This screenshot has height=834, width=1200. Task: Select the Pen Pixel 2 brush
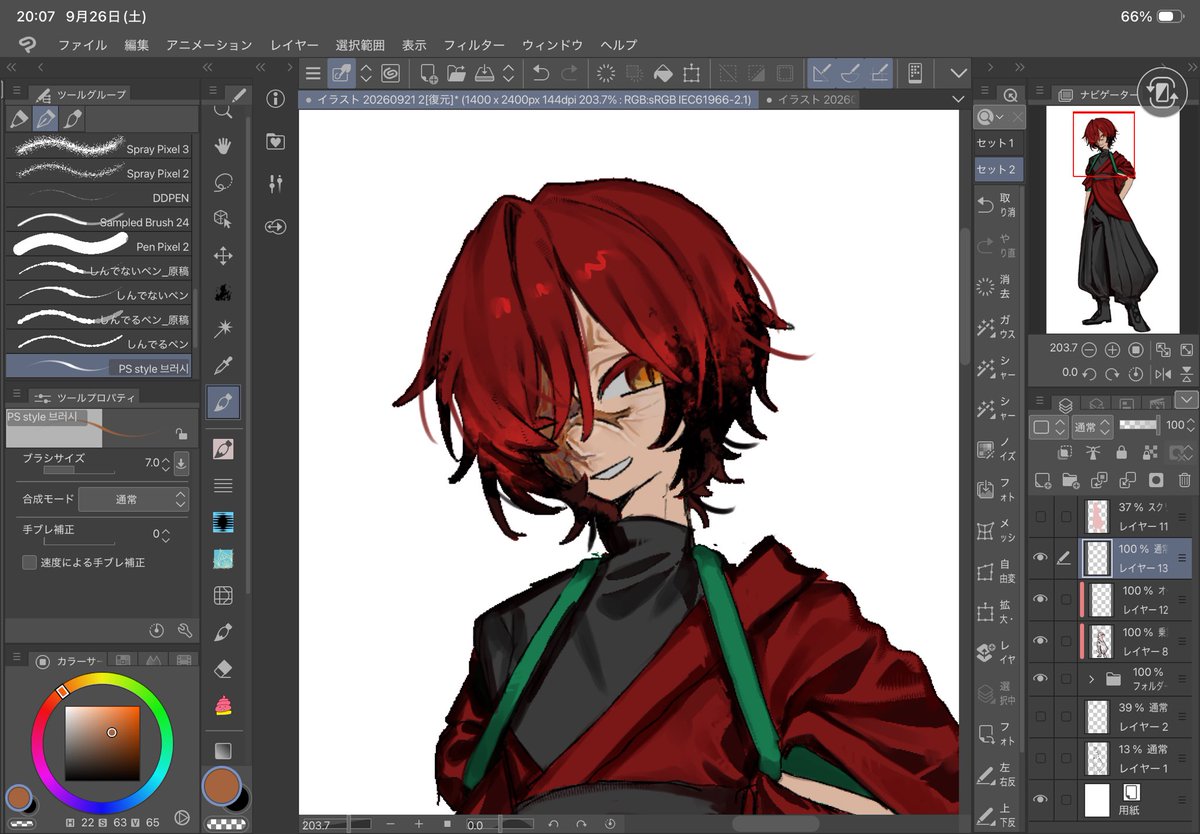point(99,244)
